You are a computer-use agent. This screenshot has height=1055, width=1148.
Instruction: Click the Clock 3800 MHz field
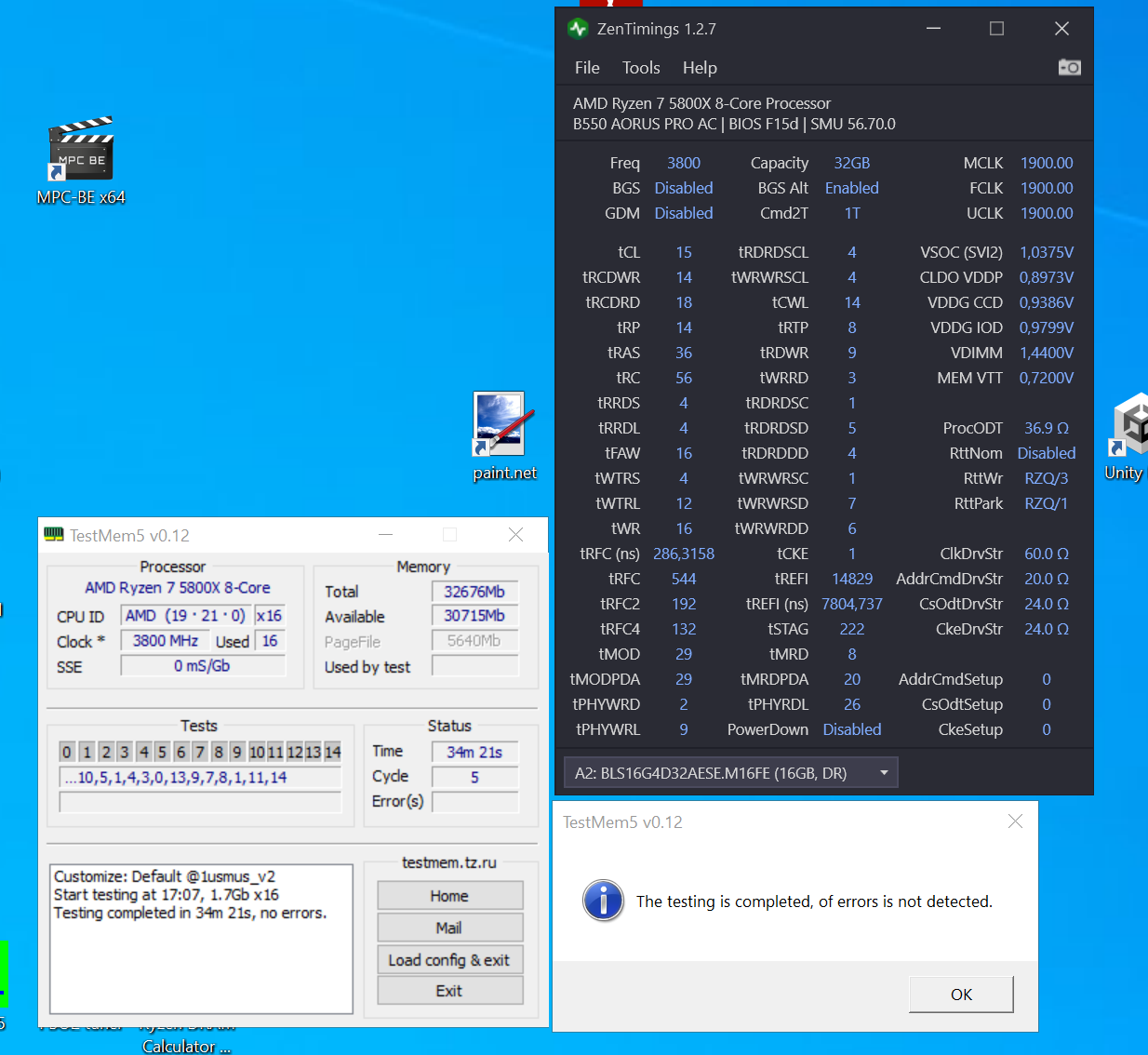(166, 641)
